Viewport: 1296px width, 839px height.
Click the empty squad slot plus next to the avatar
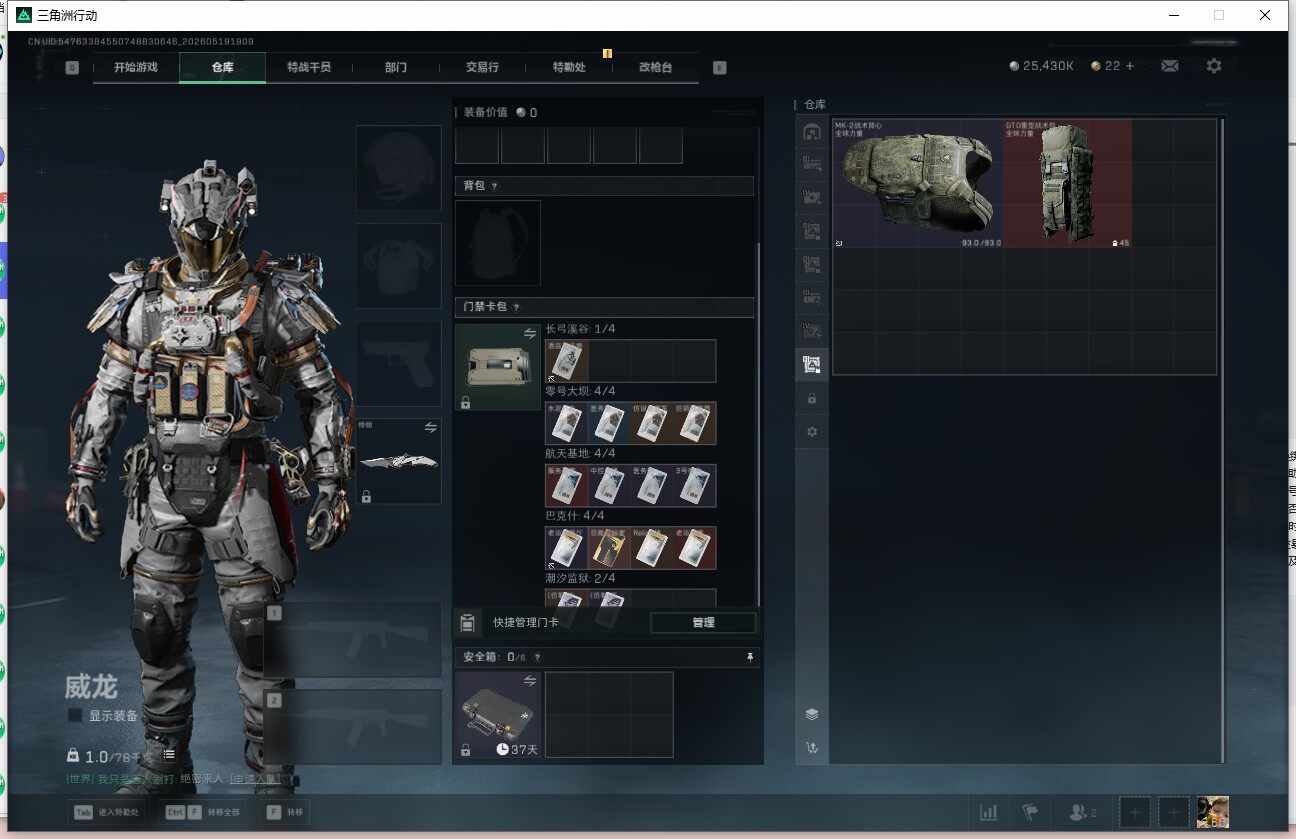tap(1174, 813)
